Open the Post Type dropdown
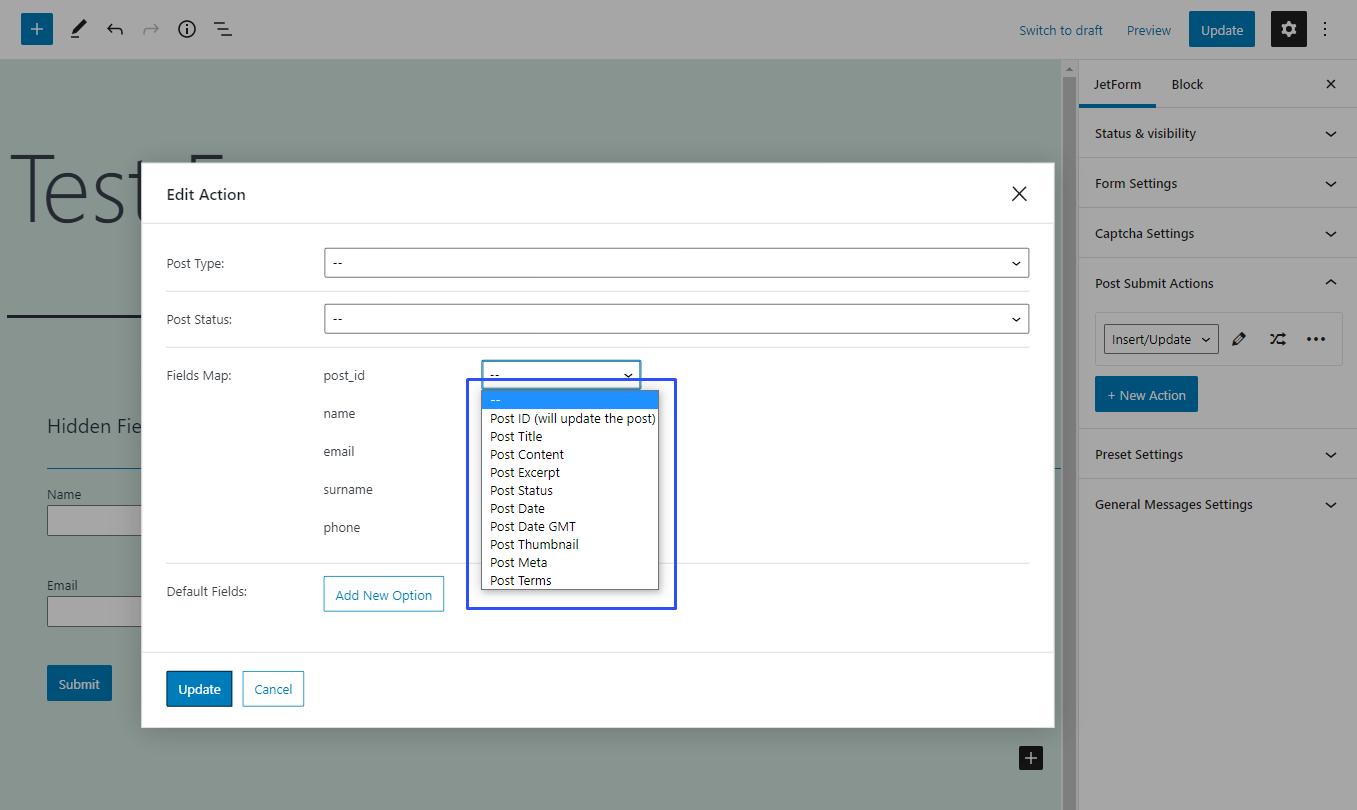Screen dimensions: 1357x810 (676, 263)
